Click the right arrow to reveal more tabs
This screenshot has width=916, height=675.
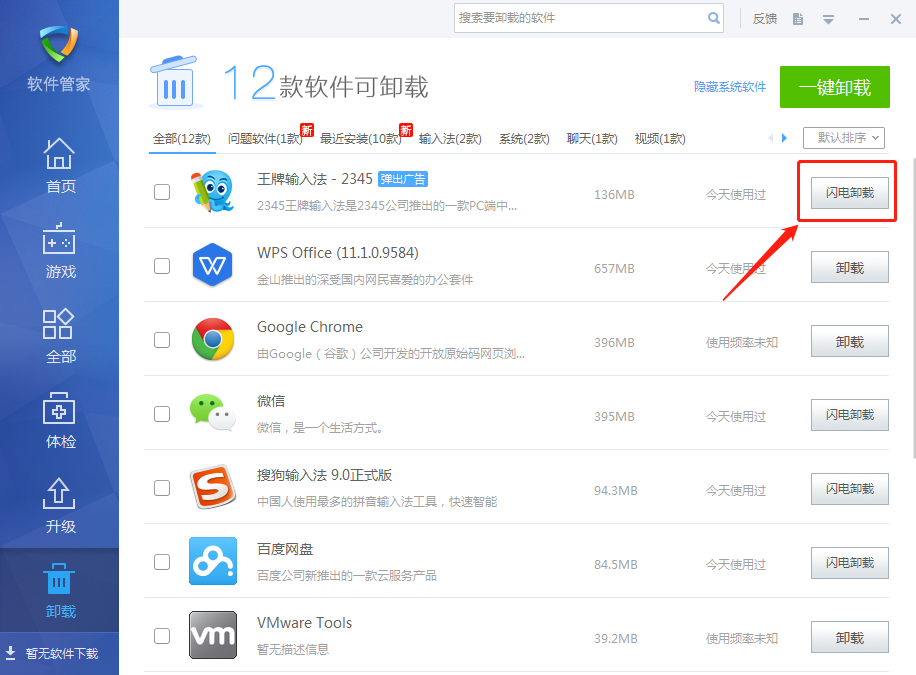click(785, 137)
